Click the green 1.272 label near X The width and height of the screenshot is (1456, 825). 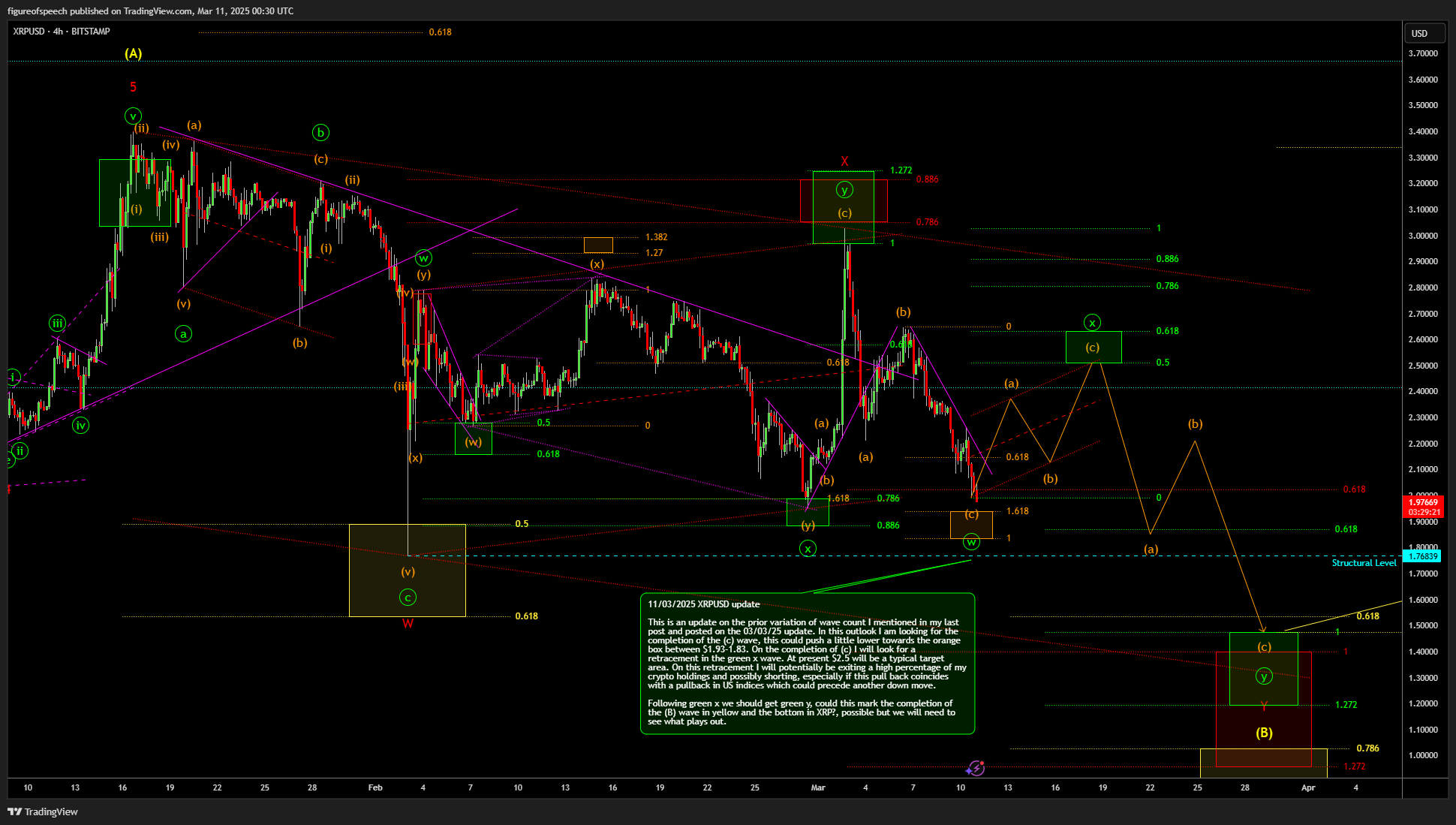tap(901, 170)
